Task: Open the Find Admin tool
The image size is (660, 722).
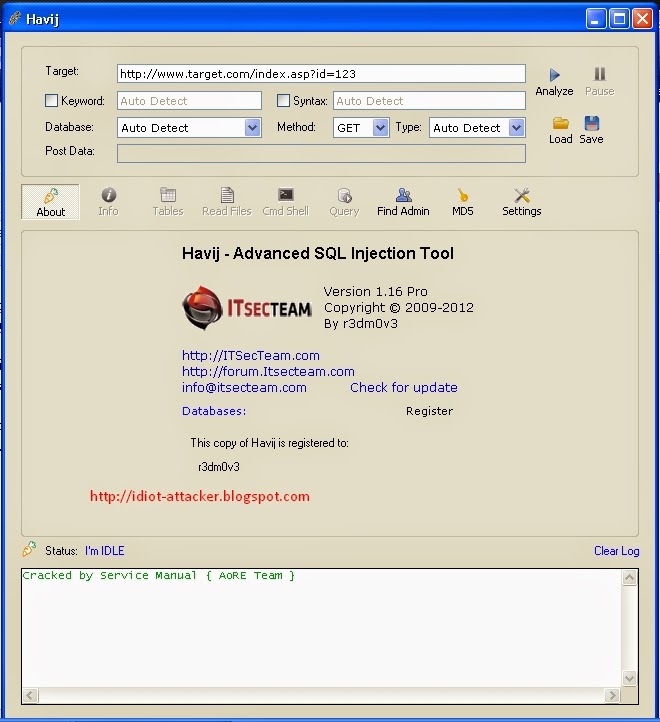Action: tap(403, 202)
